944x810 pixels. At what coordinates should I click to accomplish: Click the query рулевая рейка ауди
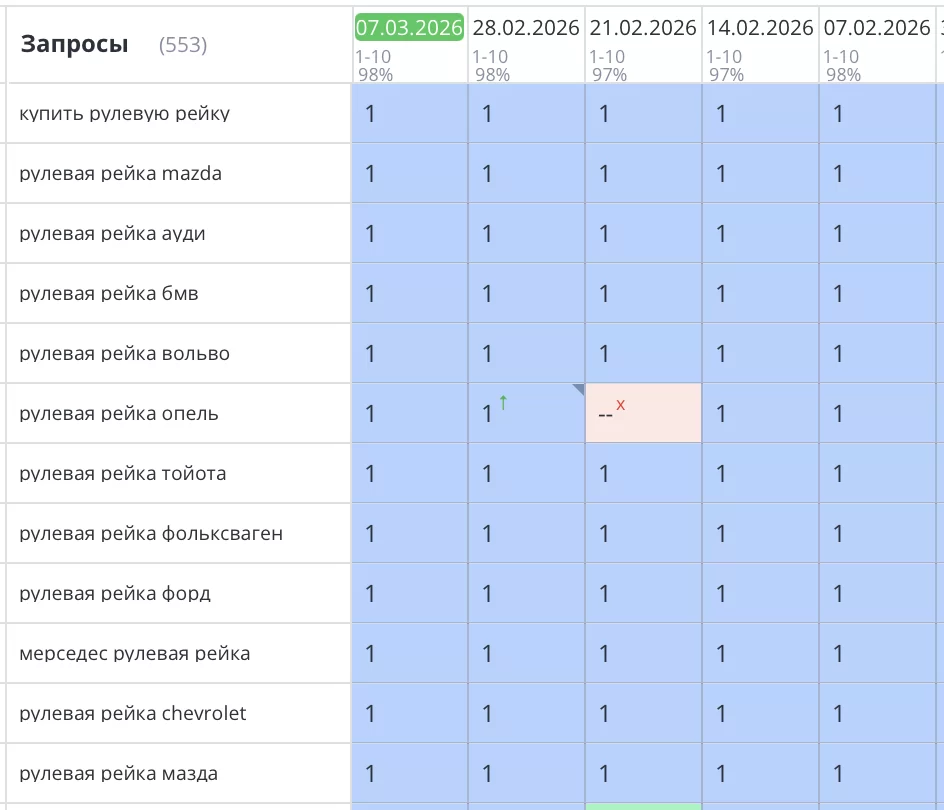coord(112,233)
